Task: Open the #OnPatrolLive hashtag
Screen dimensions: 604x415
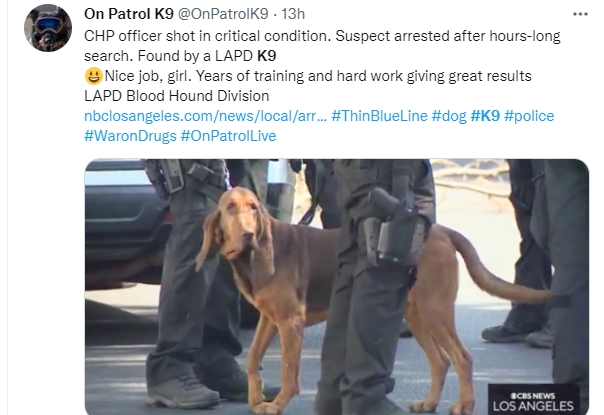Action: pos(228,136)
